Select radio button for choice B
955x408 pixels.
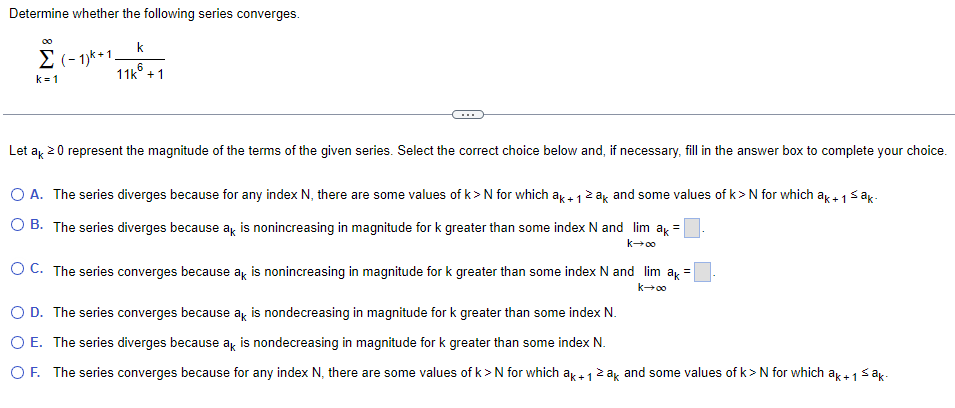click(18, 225)
